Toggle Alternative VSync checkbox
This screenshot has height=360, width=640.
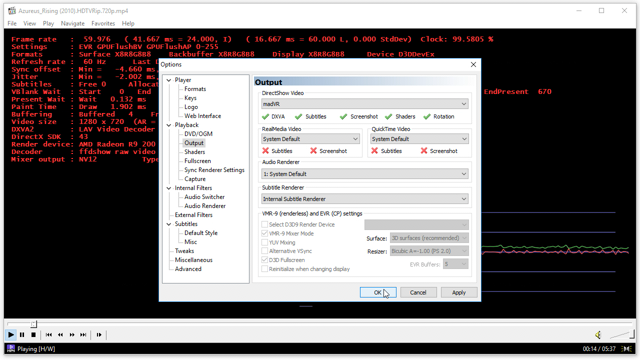pyautogui.click(x=264, y=251)
